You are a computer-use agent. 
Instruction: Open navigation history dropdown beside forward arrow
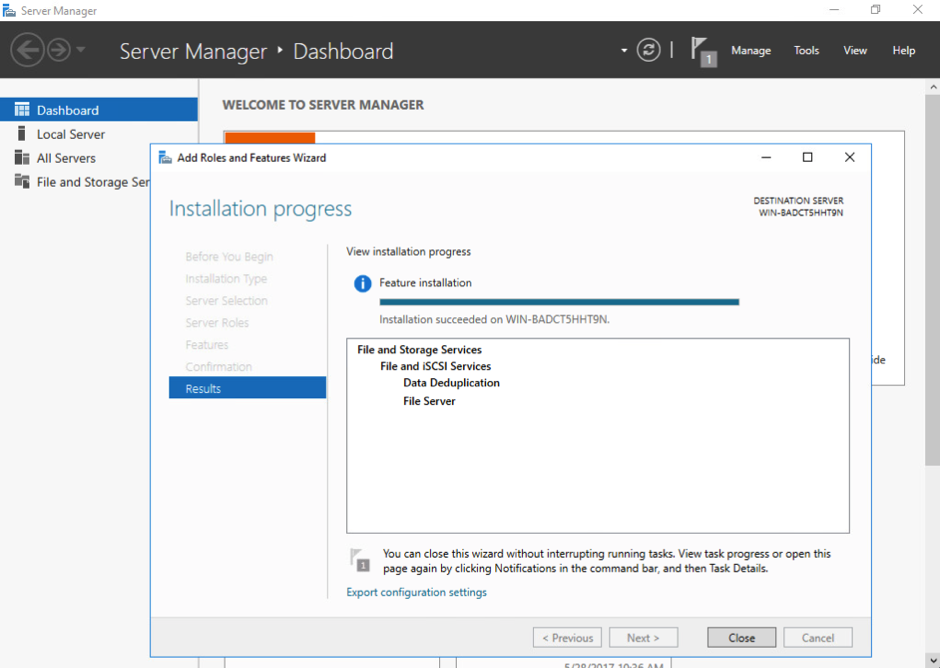81,50
